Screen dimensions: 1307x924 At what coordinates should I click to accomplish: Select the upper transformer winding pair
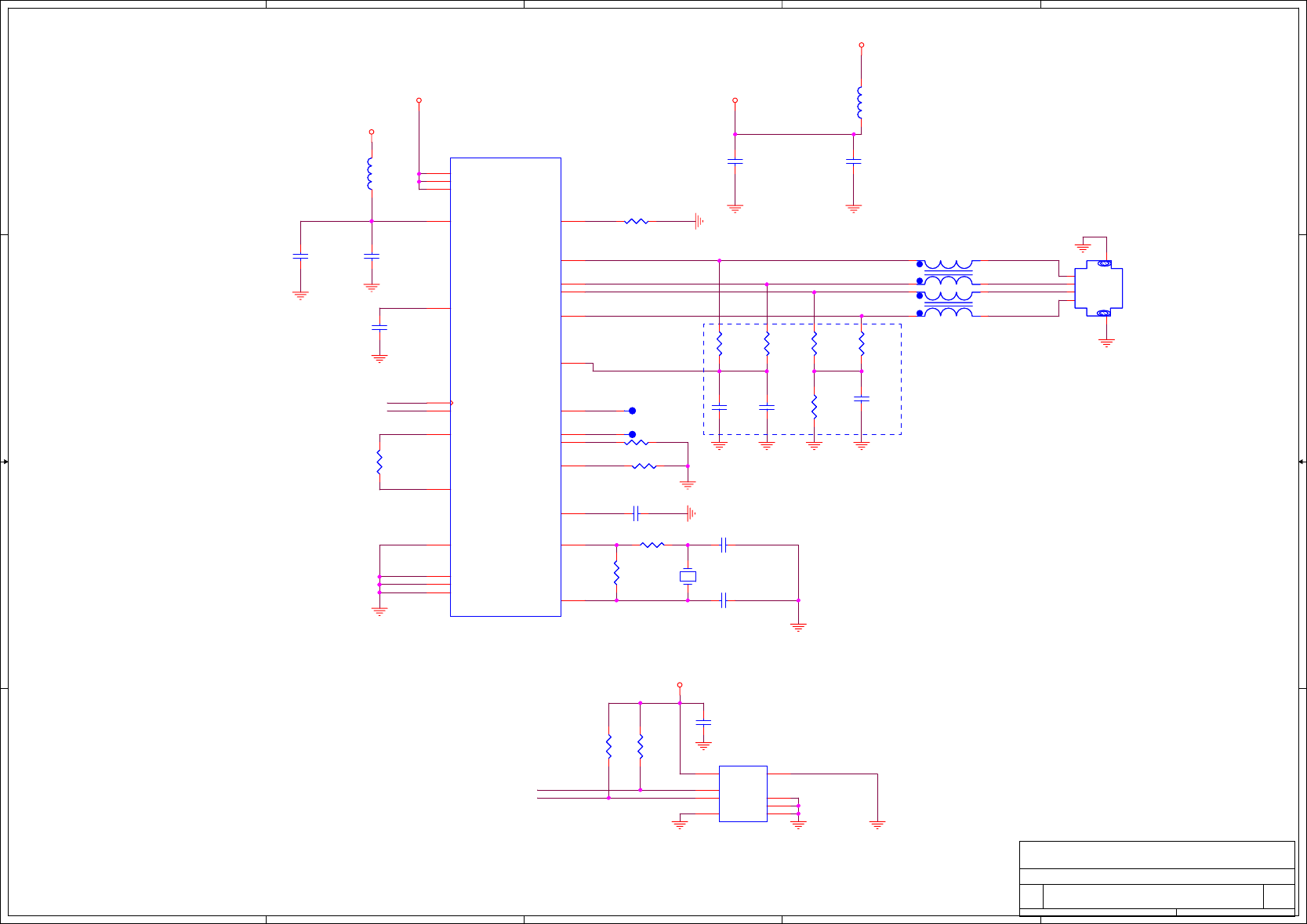click(x=949, y=273)
